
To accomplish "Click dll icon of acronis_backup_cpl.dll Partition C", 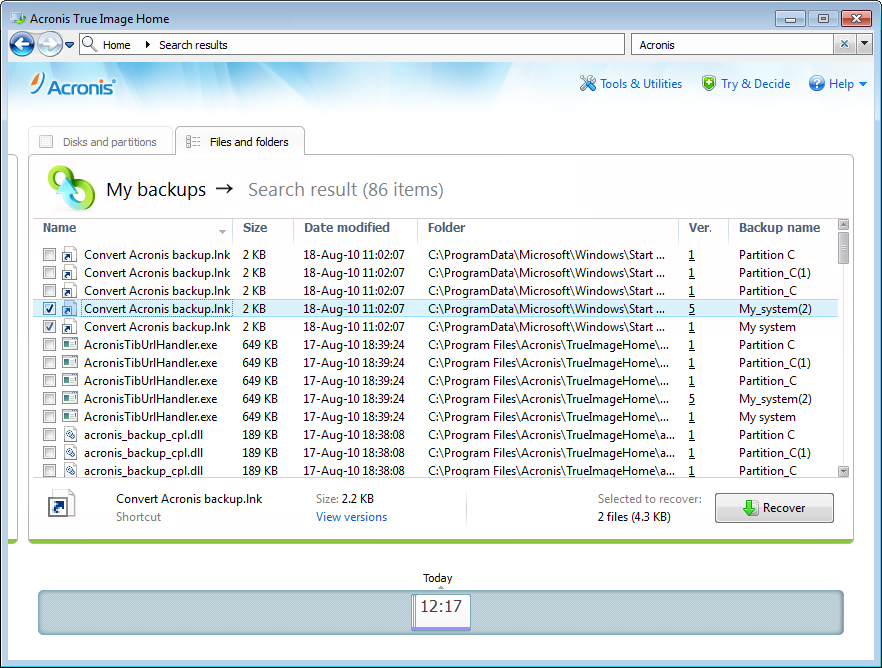I will click(70, 434).
